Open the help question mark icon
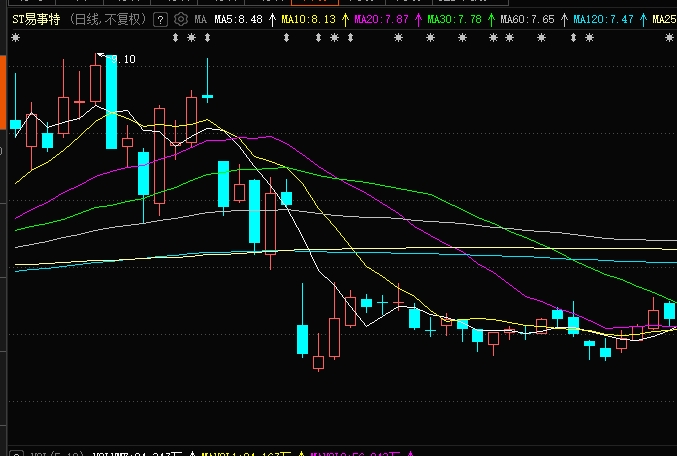 [160, 19]
